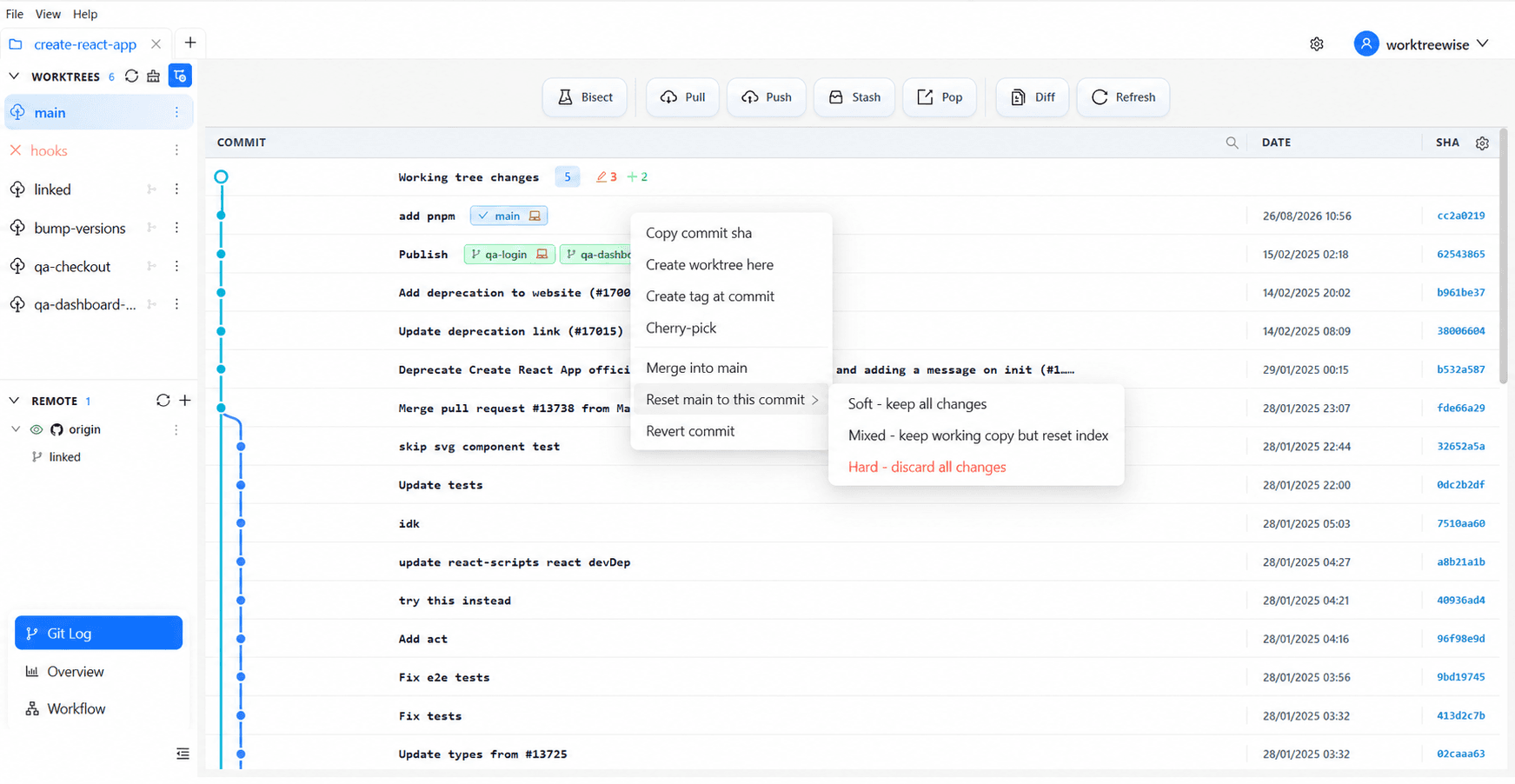This screenshot has width=1515, height=784.
Task: Collapse the origin remote tree
Action: (16, 429)
